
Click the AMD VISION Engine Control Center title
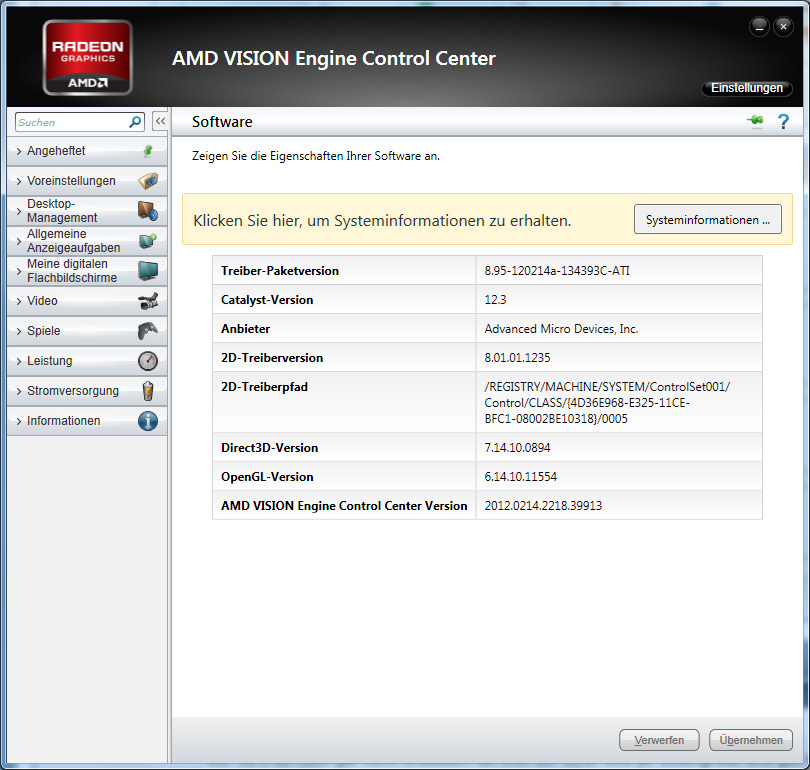point(334,58)
